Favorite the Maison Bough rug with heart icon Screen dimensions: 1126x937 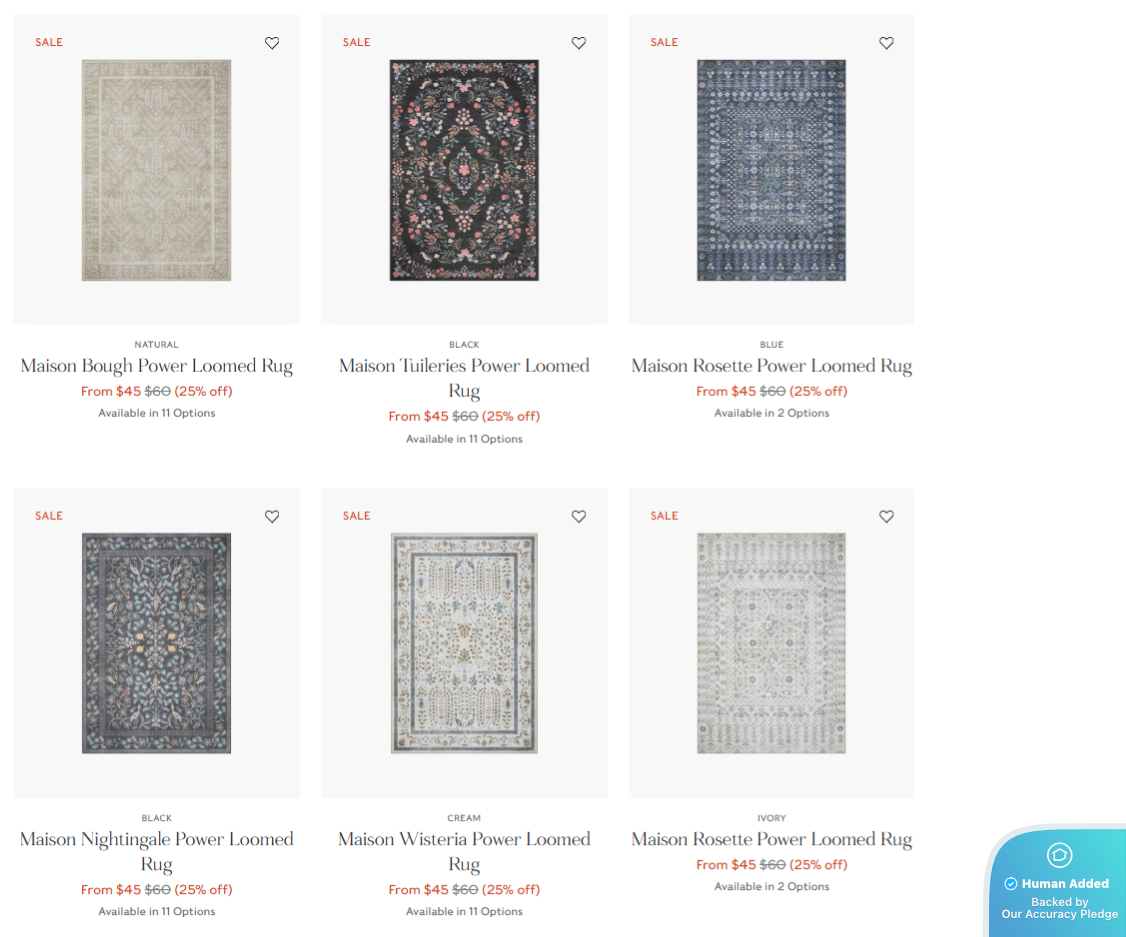[x=272, y=43]
